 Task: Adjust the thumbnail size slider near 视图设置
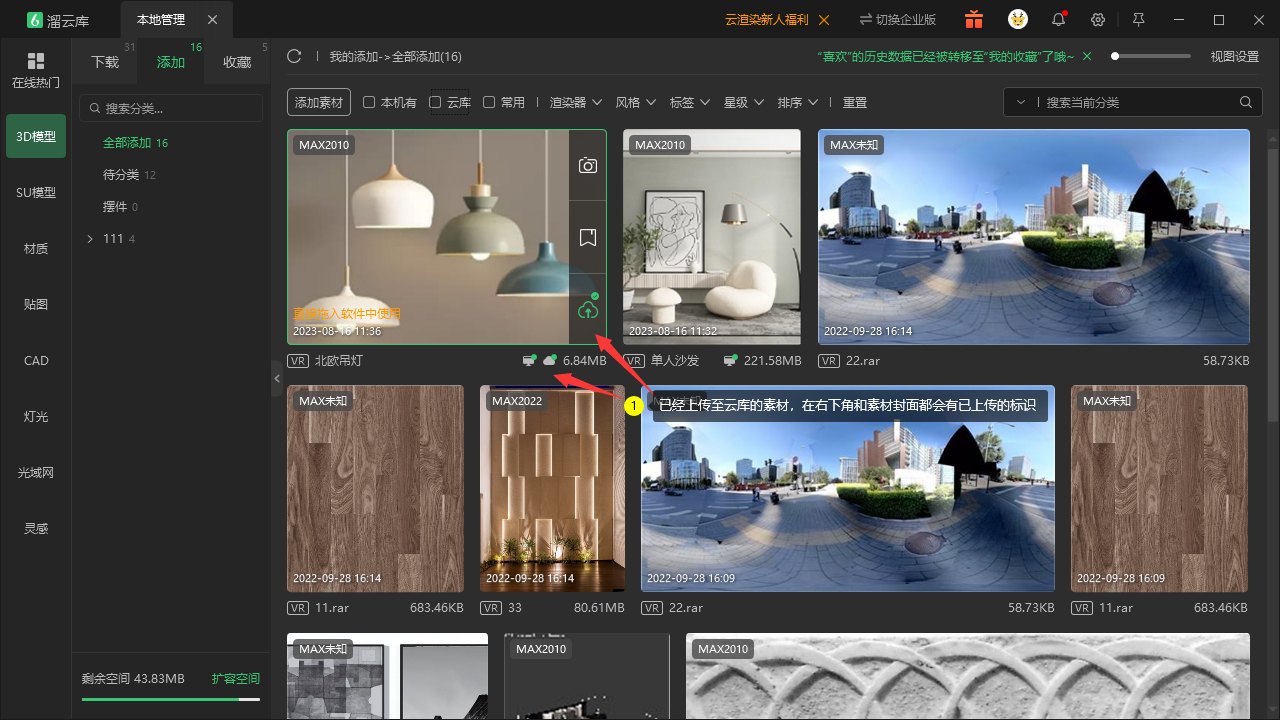1152,56
